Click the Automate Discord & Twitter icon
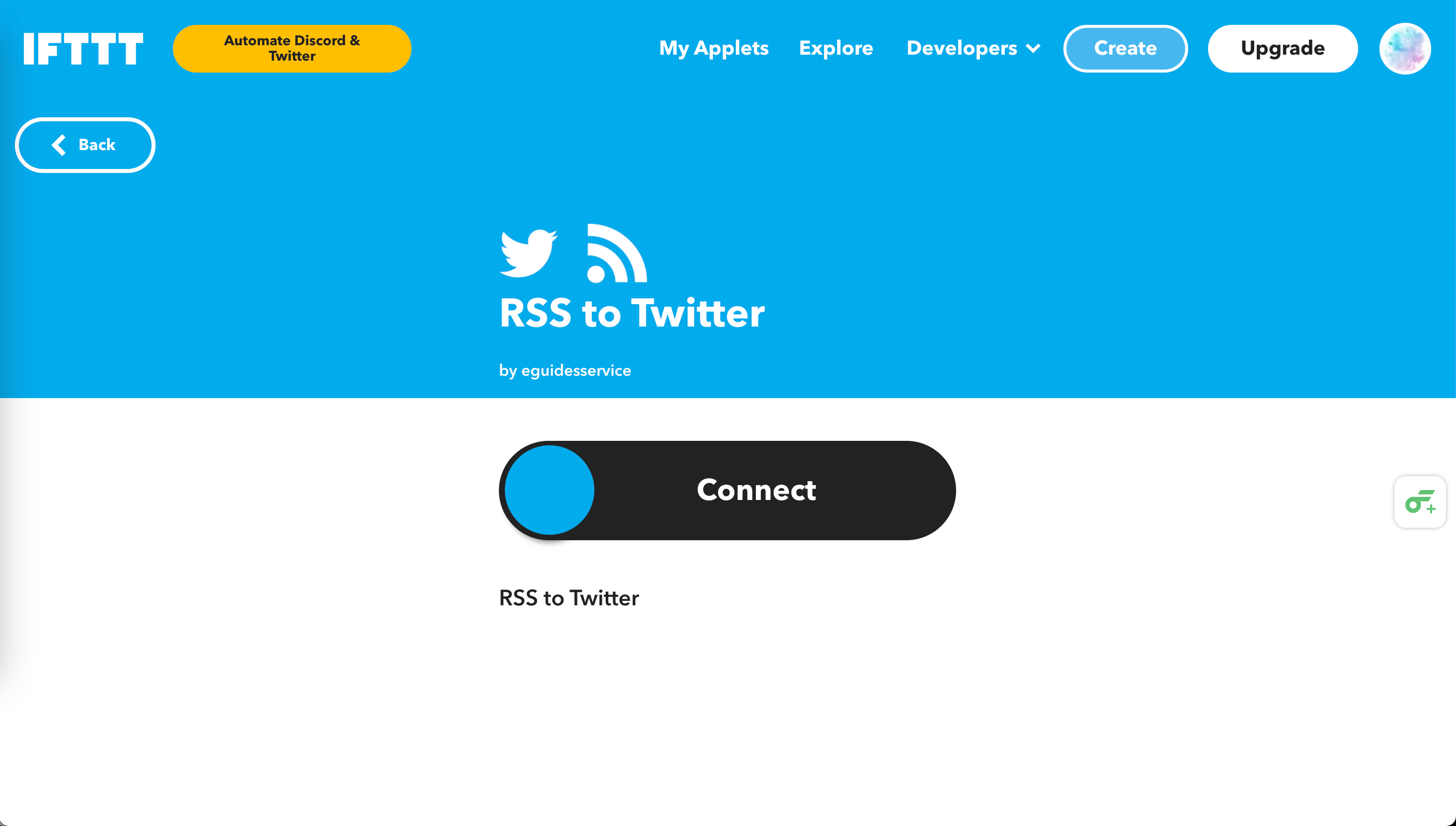1456x826 pixels. tap(292, 48)
